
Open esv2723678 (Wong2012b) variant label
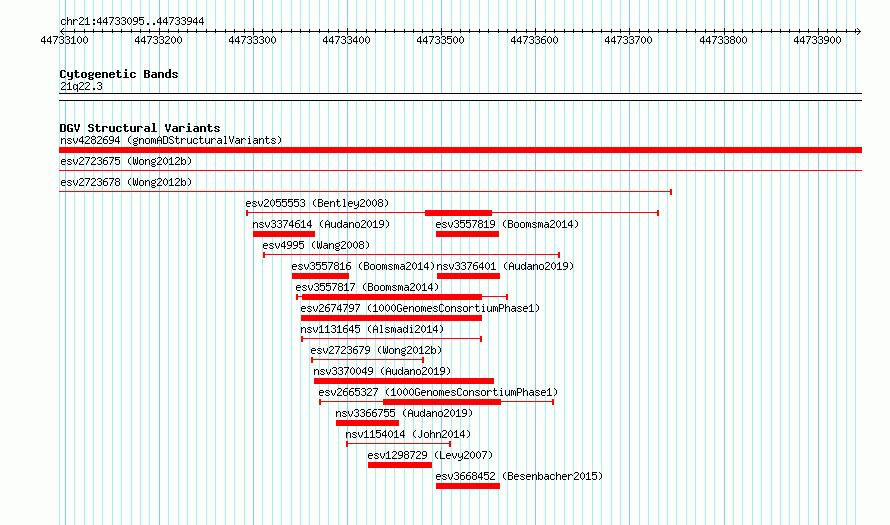click(126, 182)
